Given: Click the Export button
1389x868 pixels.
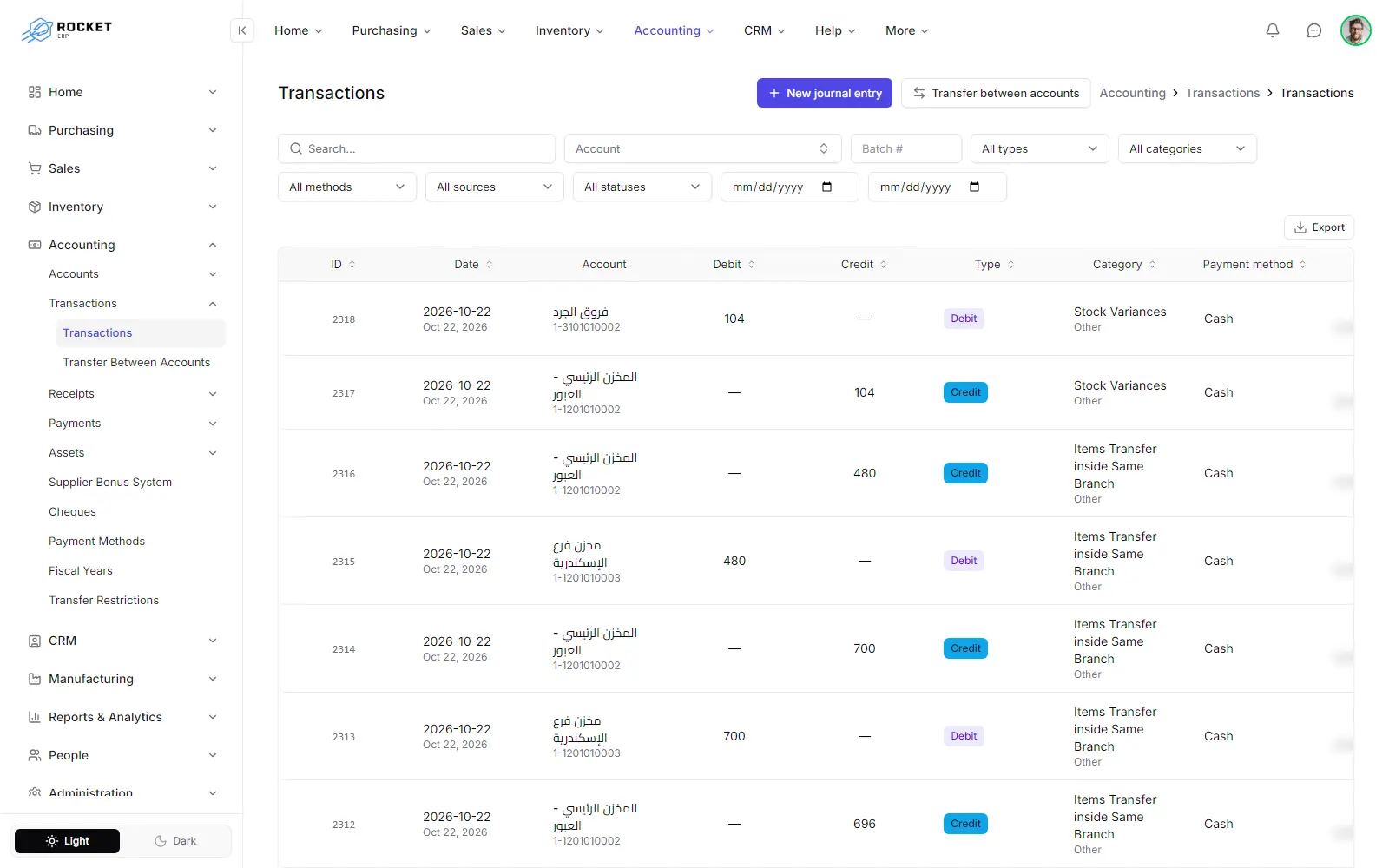Looking at the screenshot, I should pyautogui.click(x=1319, y=227).
